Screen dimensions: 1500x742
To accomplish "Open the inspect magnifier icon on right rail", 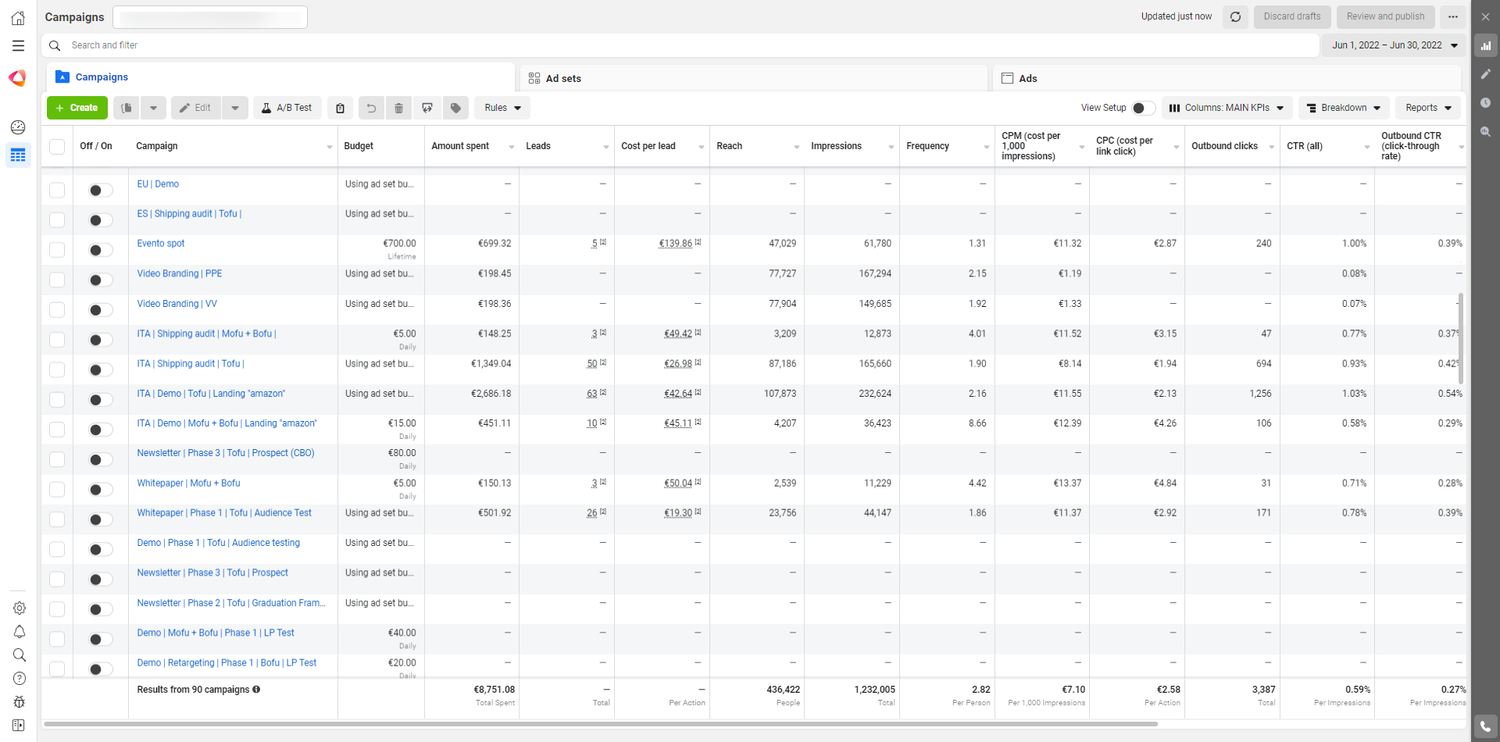I will coord(1486,131).
